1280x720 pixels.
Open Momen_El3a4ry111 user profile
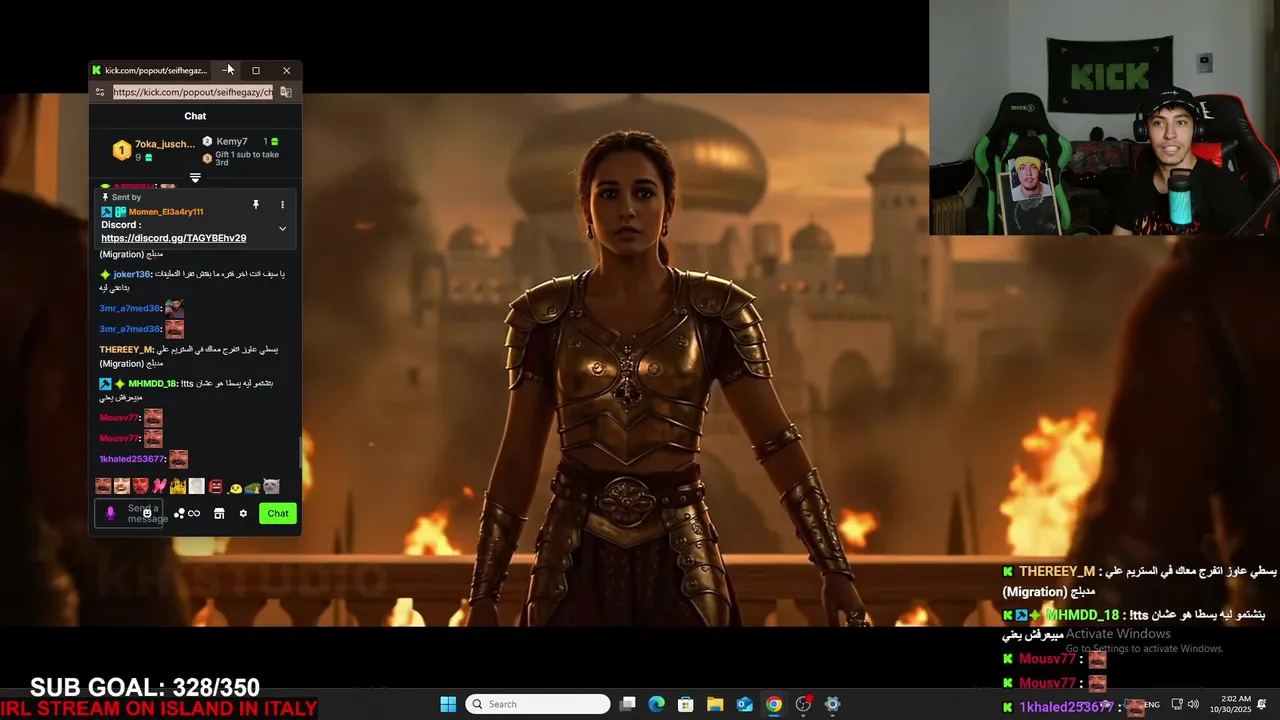166,212
